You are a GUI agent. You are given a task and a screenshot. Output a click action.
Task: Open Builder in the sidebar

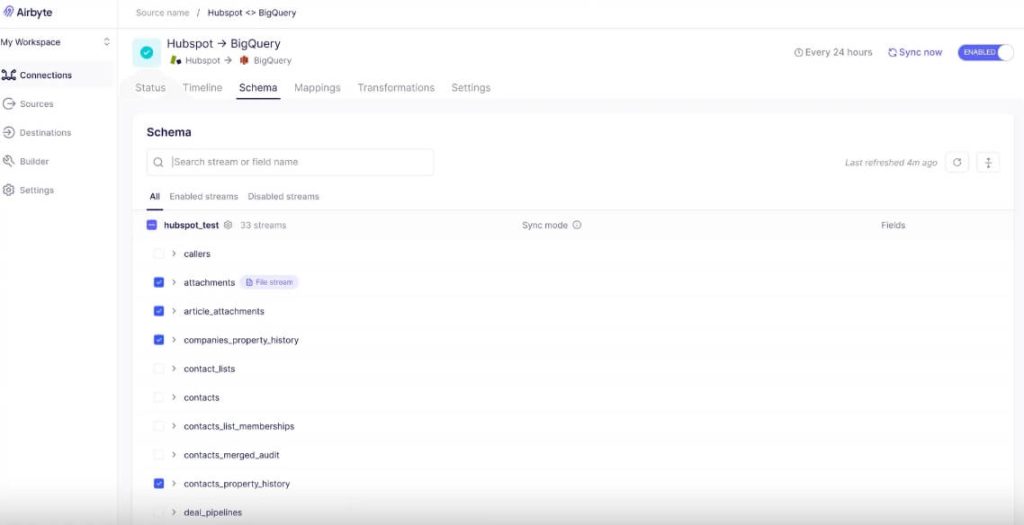click(26, 161)
